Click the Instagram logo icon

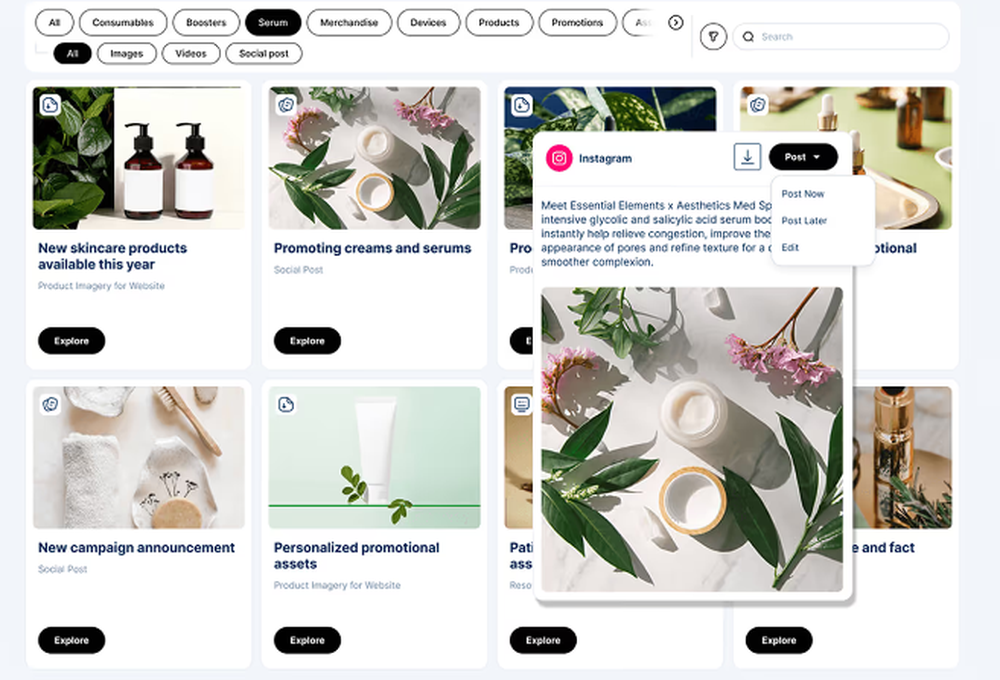[559, 158]
